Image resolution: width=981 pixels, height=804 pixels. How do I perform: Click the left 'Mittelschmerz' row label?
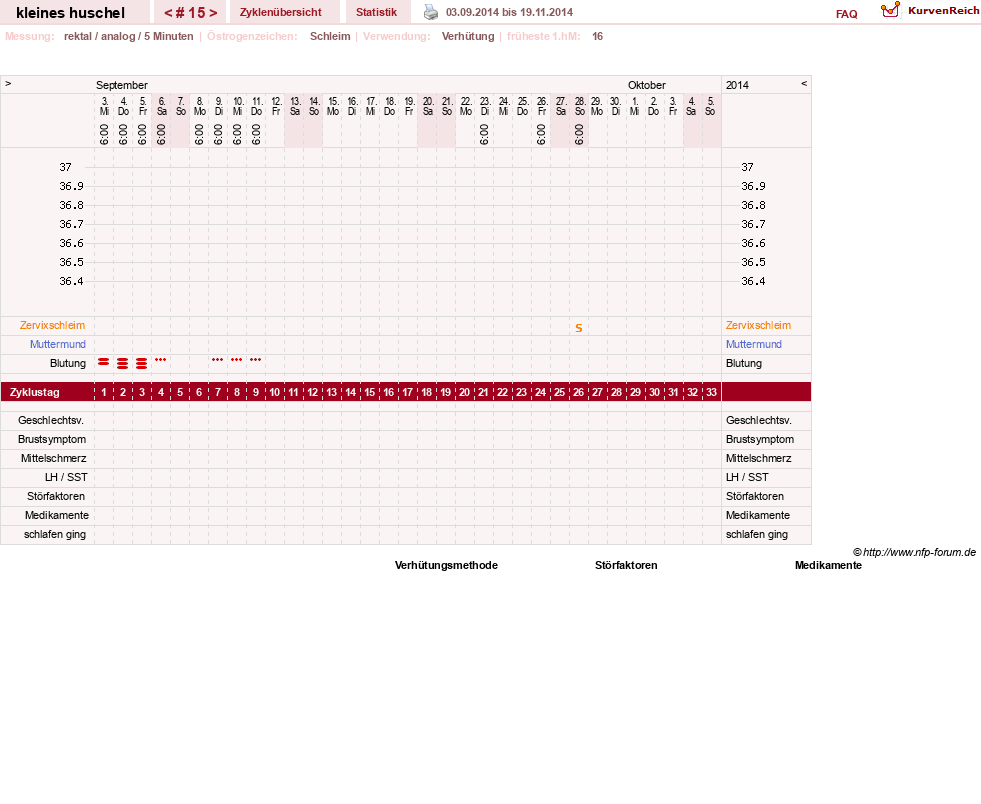(x=53, y=458)
